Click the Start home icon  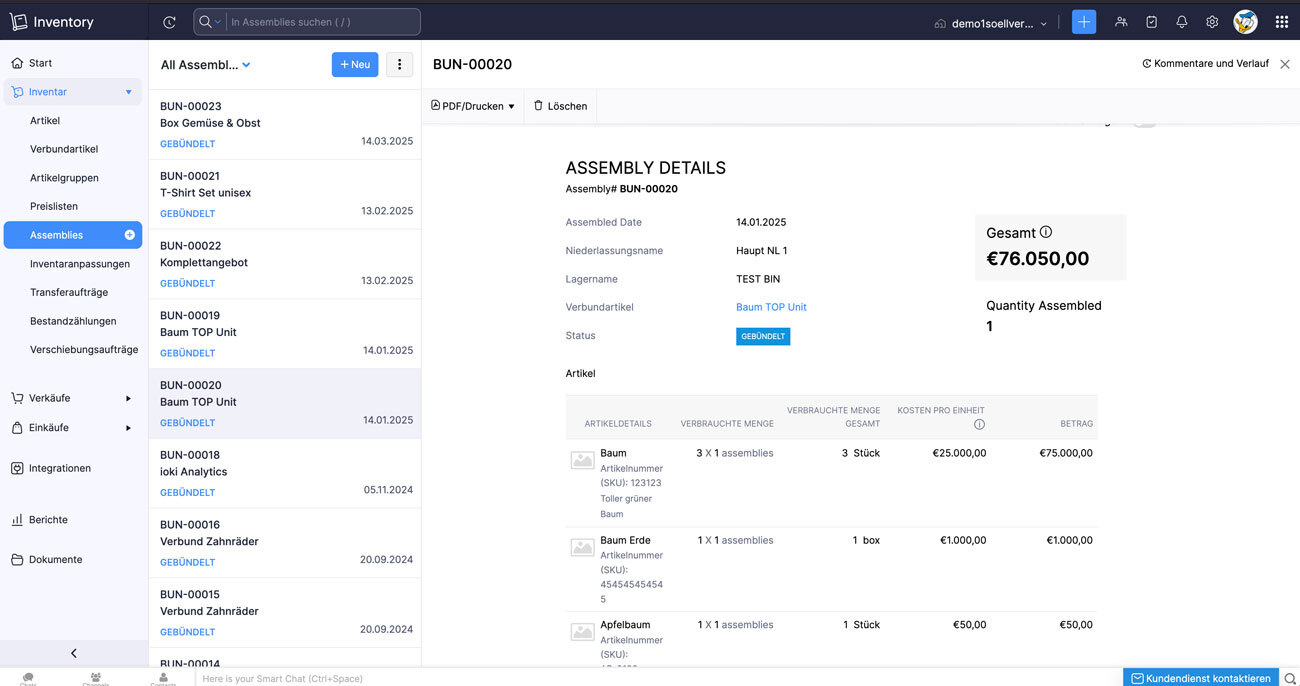17,63
